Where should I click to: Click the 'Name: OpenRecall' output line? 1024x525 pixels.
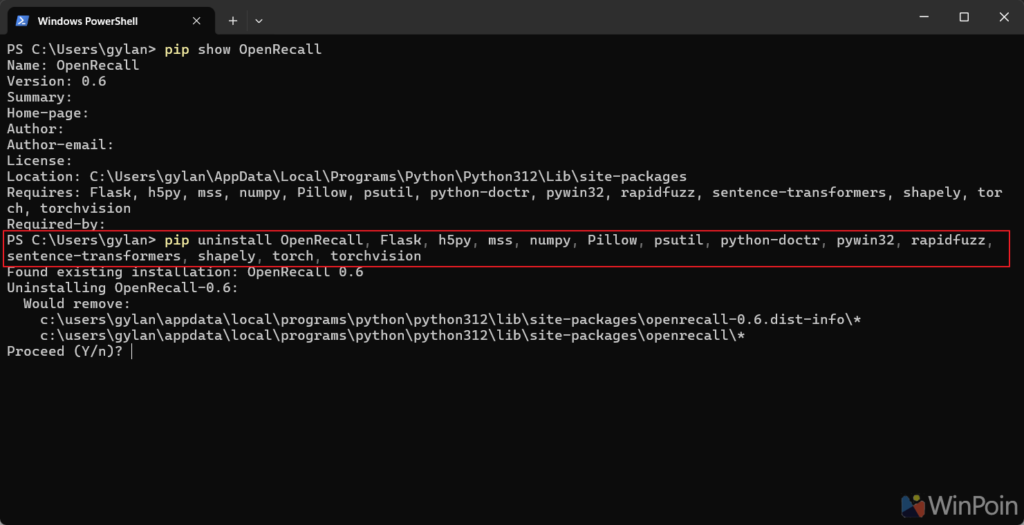[73, 65]
